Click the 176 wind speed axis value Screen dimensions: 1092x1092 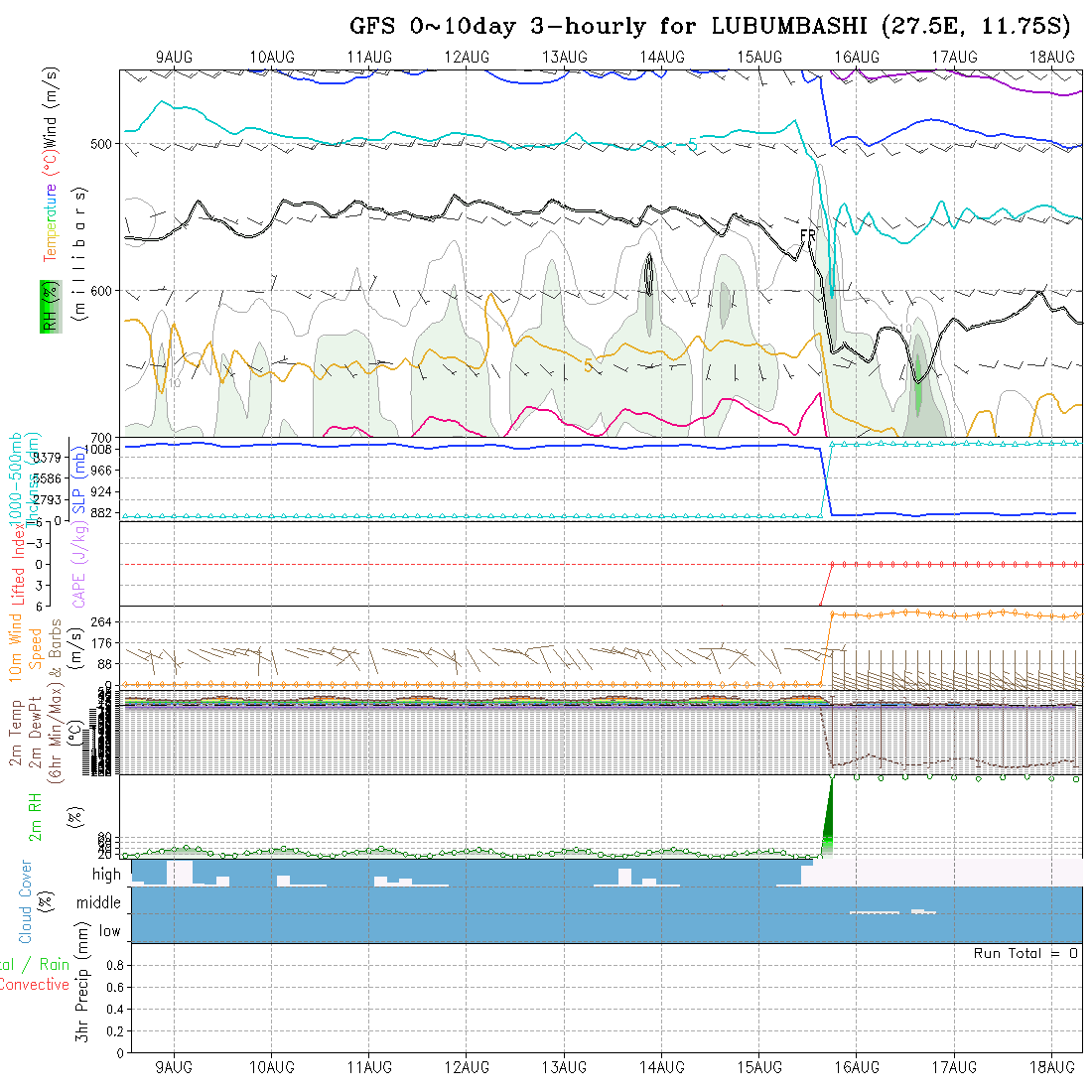tap(101, 643)
